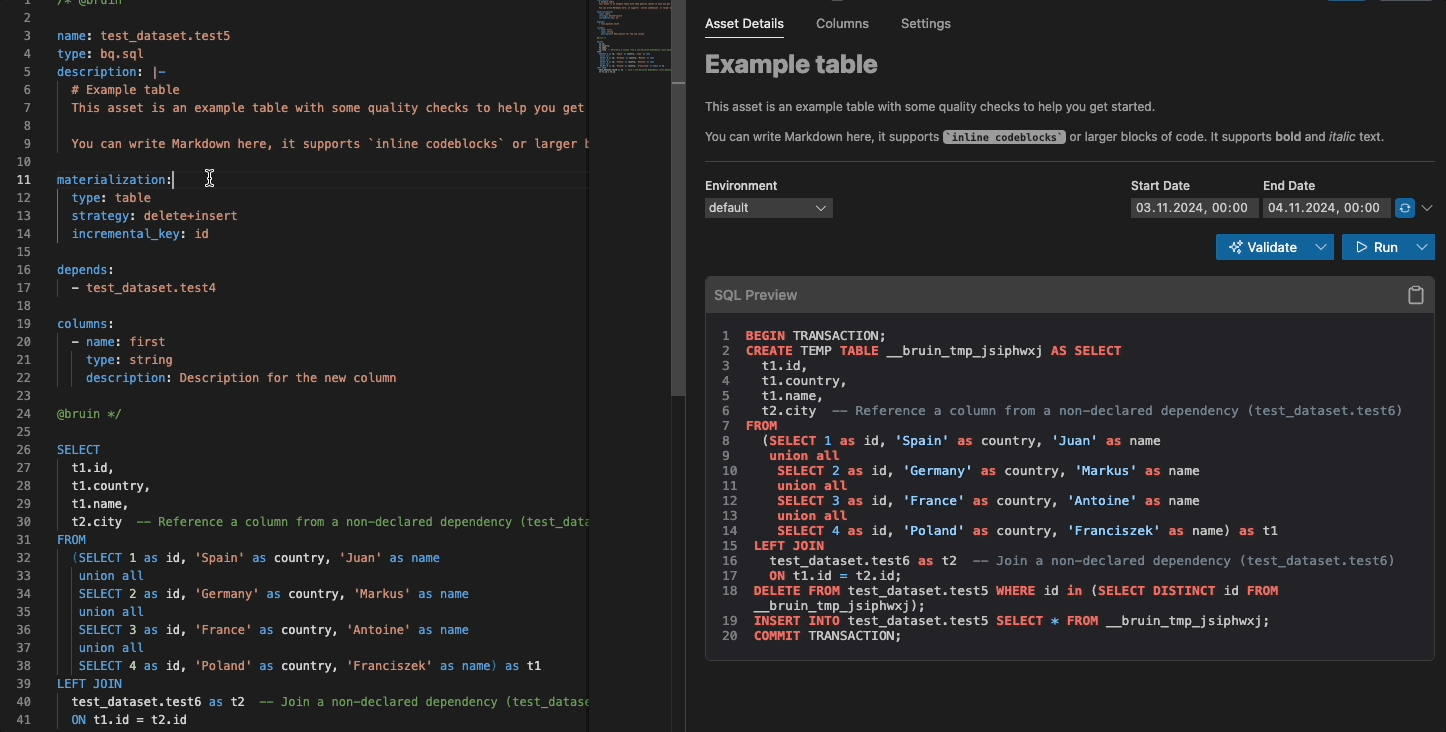
Task: Click the editor vertical scrollbar
Action: 678,200
